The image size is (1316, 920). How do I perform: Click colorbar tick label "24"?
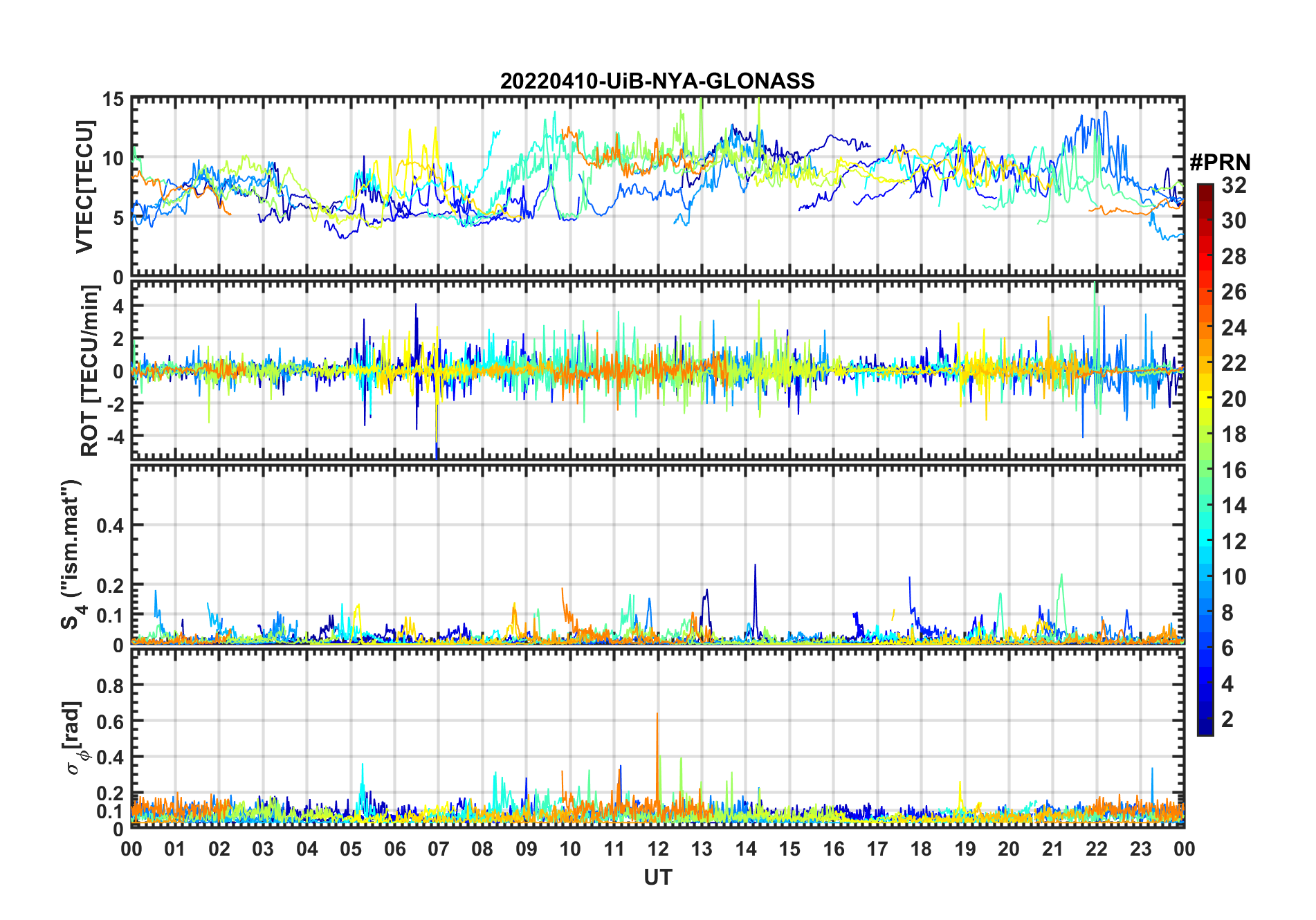1234,328
